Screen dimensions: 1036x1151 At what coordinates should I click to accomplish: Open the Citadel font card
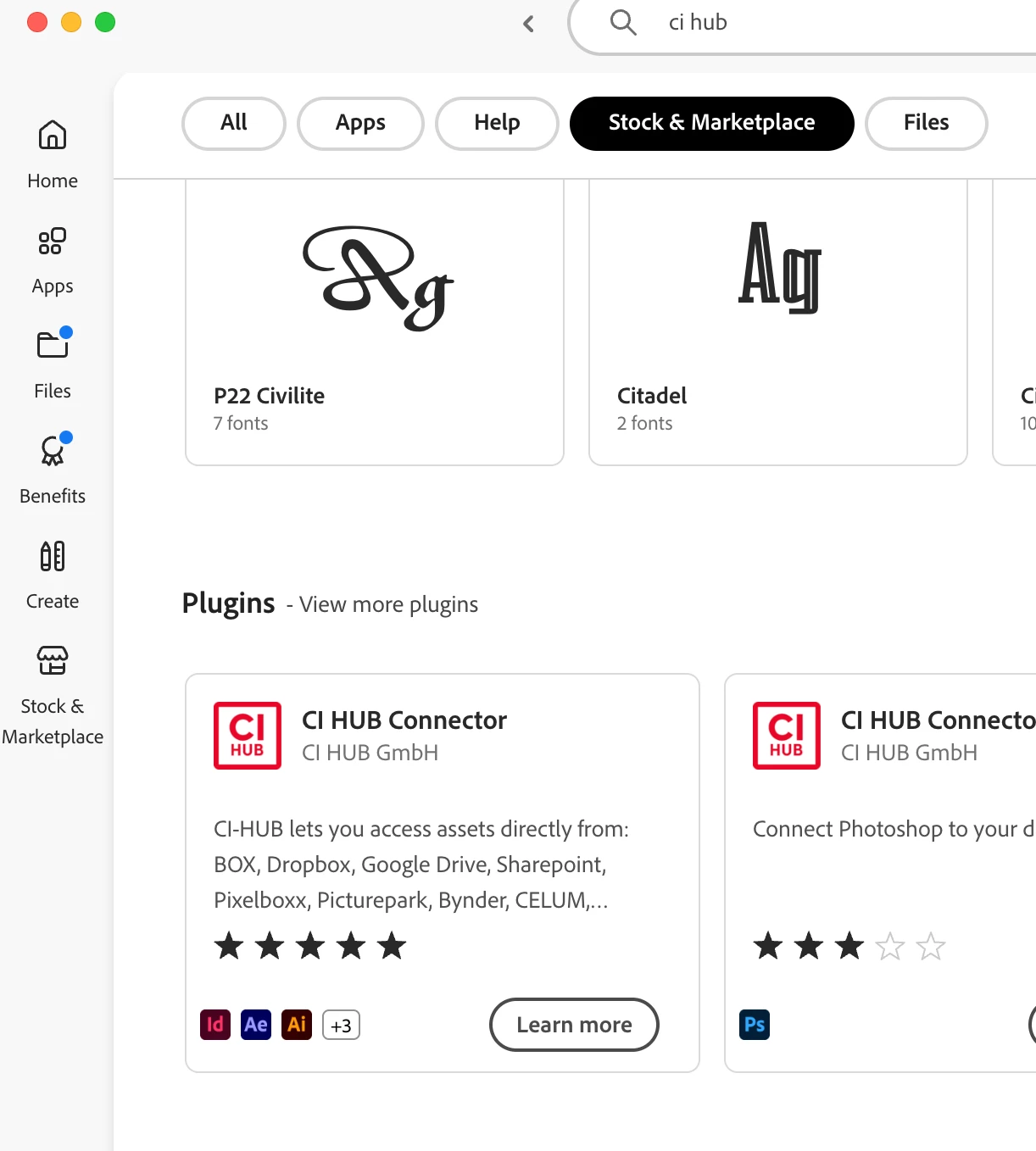tap(778, 322)
